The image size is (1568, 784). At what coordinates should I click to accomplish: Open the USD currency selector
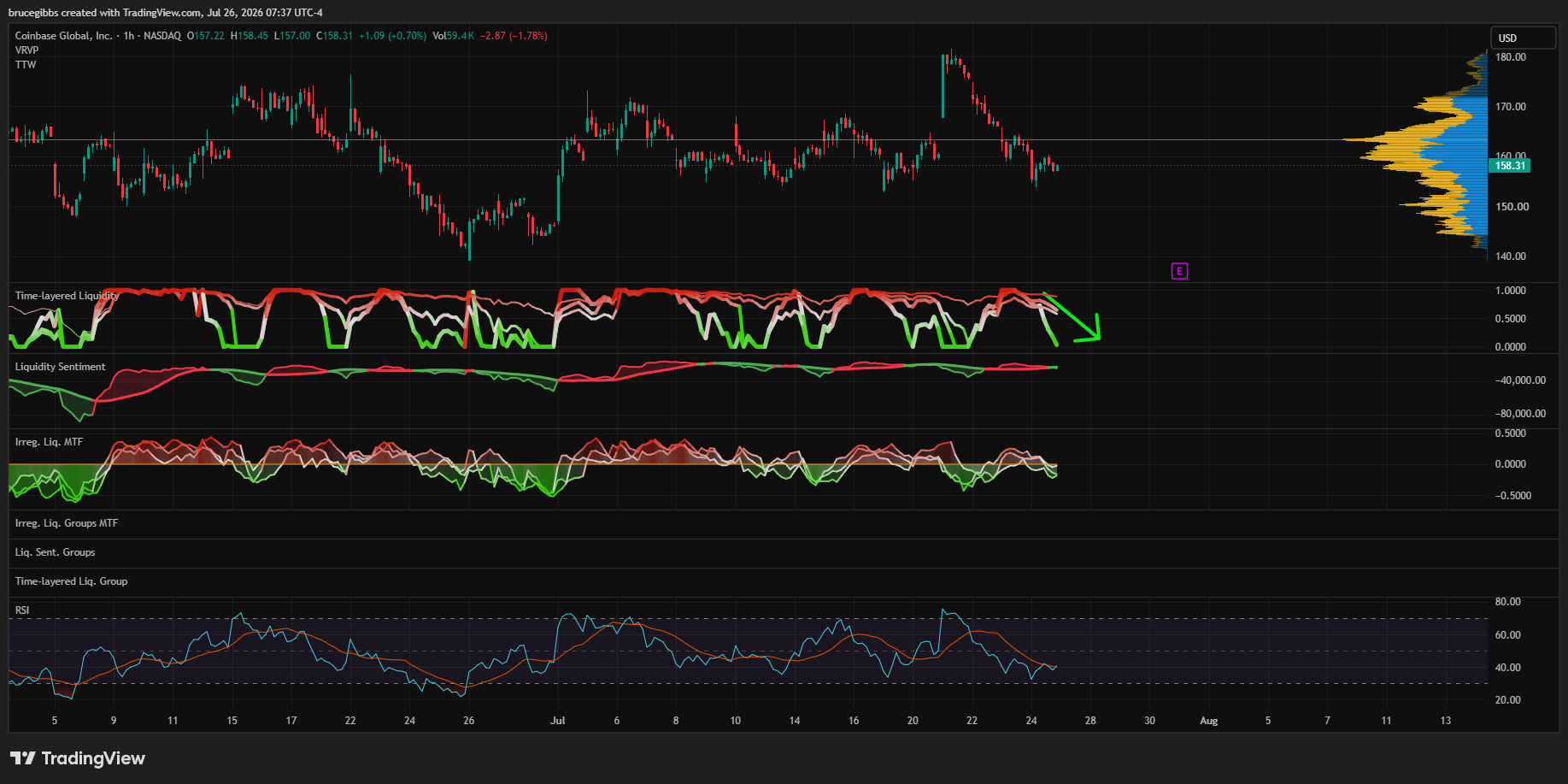(1524, 38)
